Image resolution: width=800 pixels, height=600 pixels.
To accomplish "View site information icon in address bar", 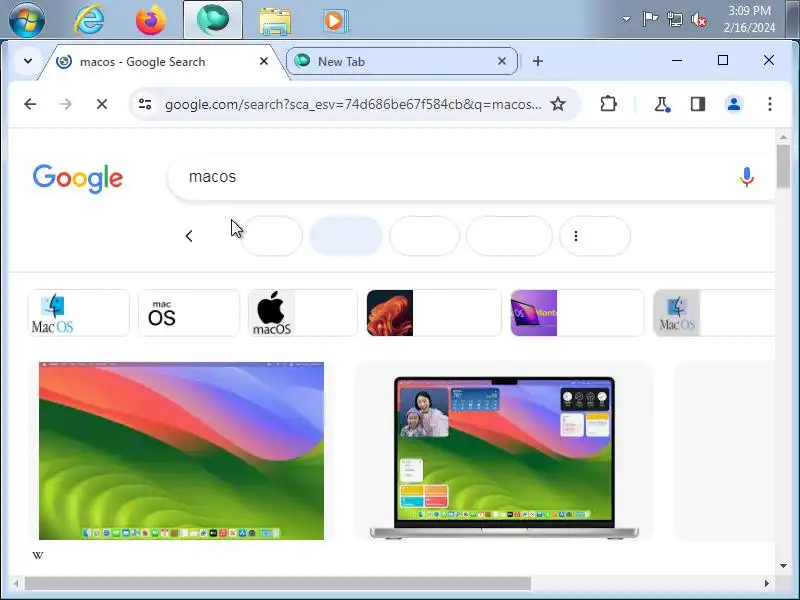I will pyautogui.click(x=145, y=104).
